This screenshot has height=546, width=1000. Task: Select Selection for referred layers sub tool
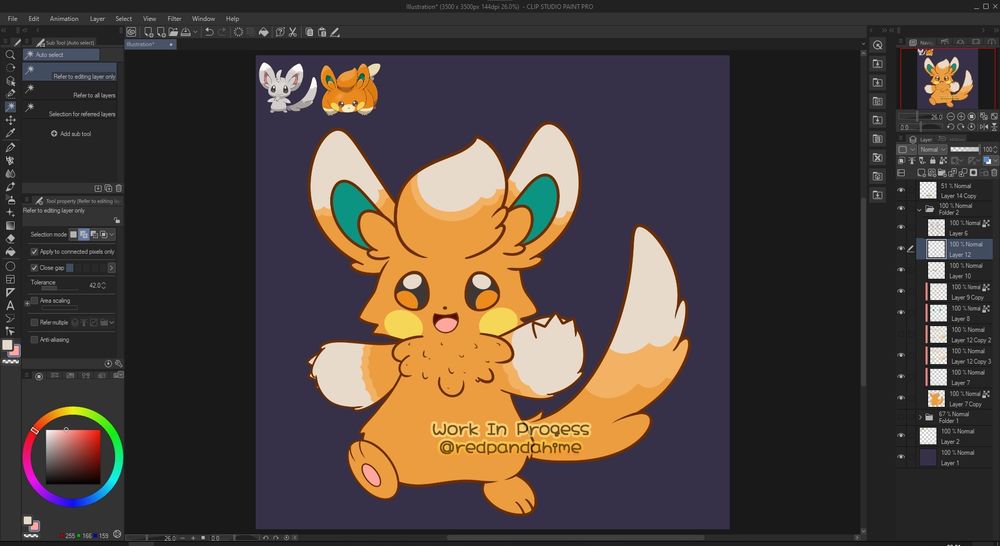coord(70,110)
